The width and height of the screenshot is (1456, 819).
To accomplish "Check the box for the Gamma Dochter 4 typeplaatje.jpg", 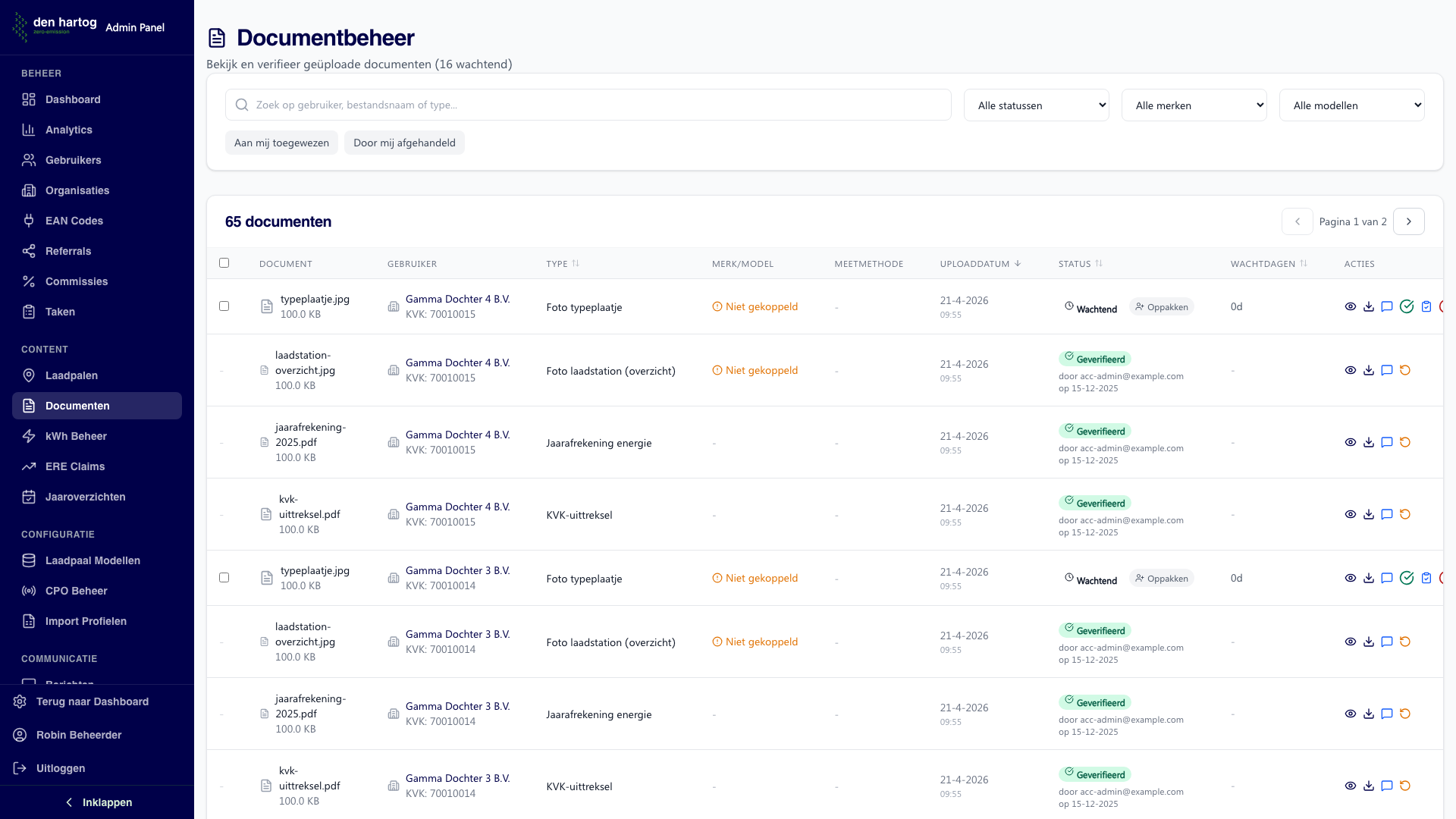I will tap(224, 306).
